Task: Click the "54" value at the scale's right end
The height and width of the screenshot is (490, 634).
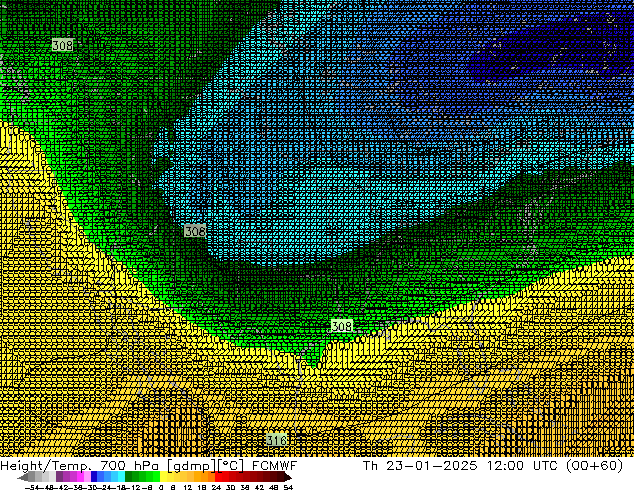Action: [288, 487]
